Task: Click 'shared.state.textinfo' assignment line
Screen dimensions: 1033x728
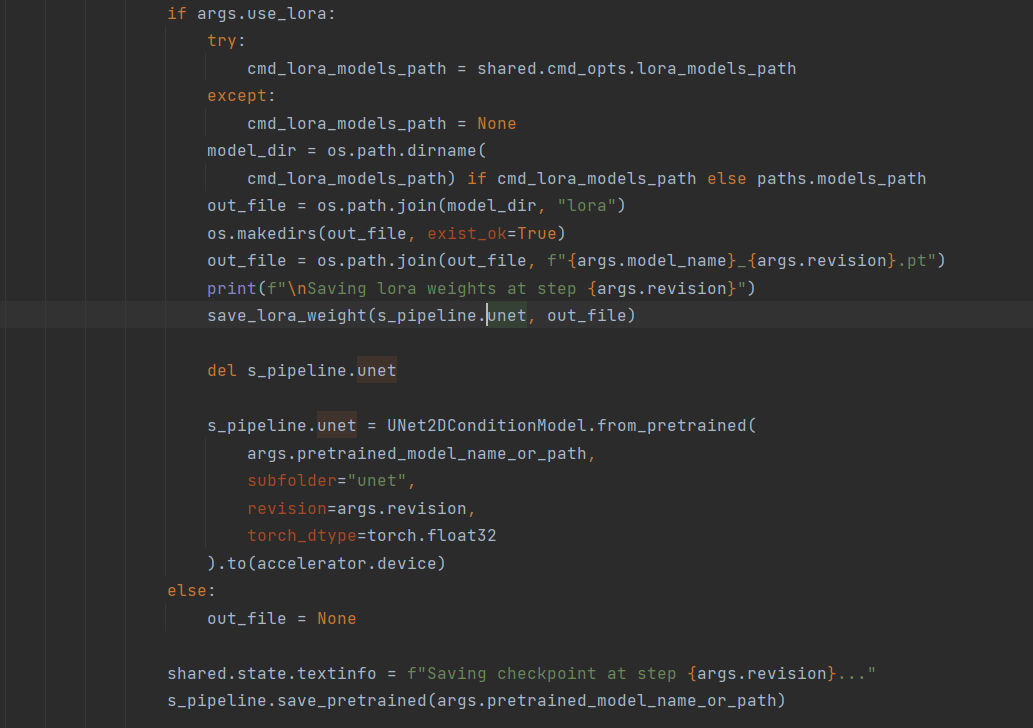Action: [521, 673]
